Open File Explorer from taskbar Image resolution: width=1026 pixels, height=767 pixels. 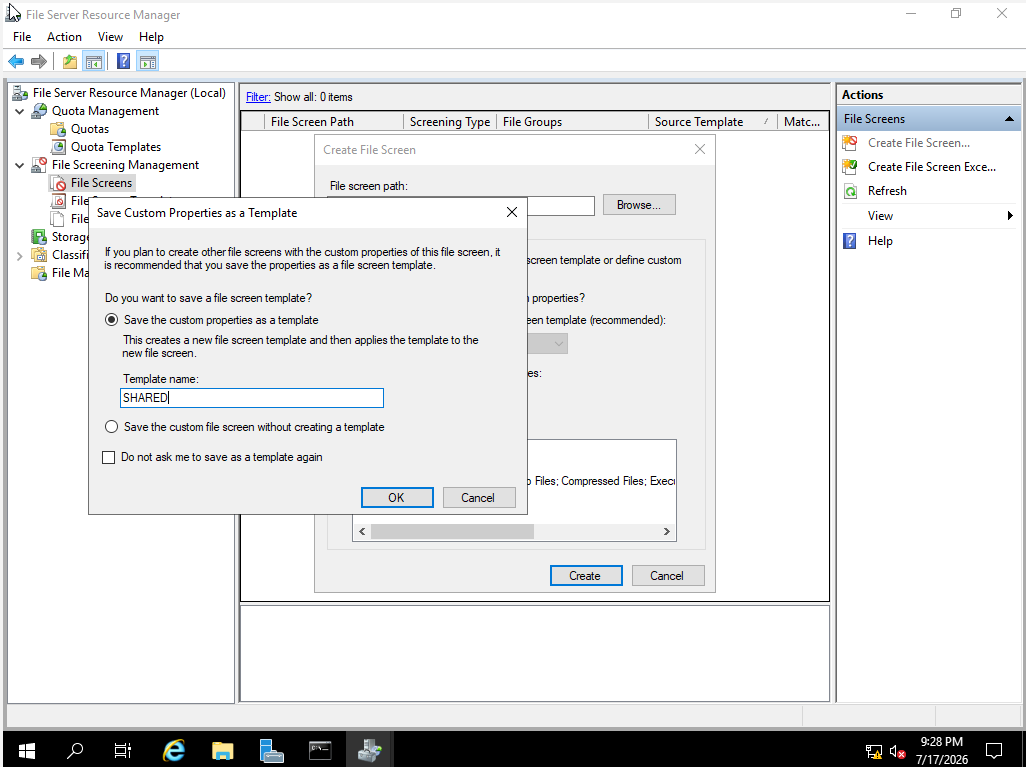coord(222,750)
